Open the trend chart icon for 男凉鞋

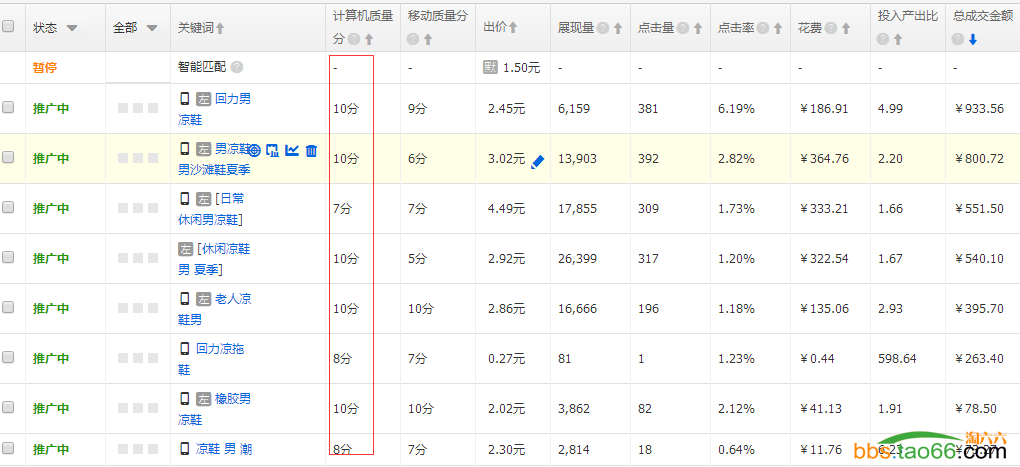[x=292, y=150]
